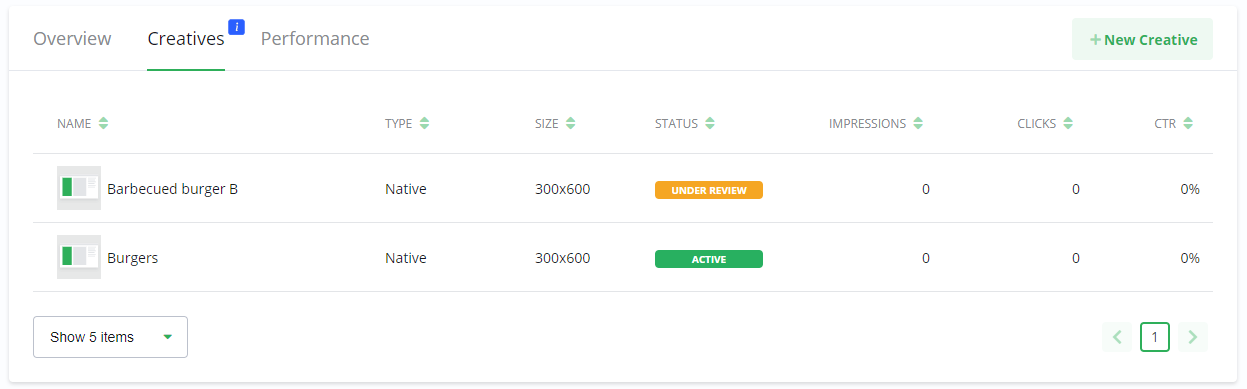Sort by IMPRESSIONS column arrows

pyautogui.click(x=918, y=124)
